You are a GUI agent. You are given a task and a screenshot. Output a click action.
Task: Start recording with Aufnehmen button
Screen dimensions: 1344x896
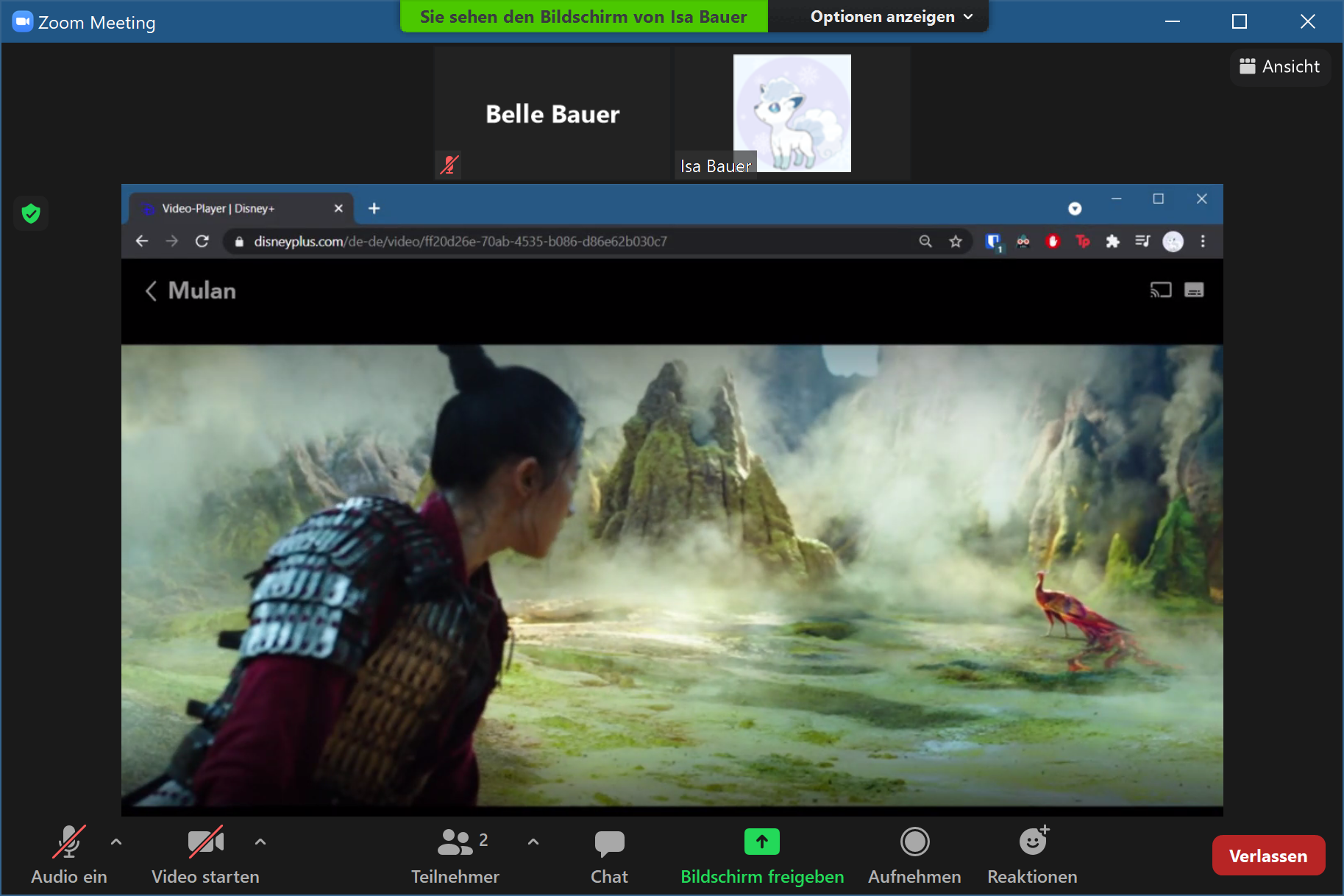914,854
